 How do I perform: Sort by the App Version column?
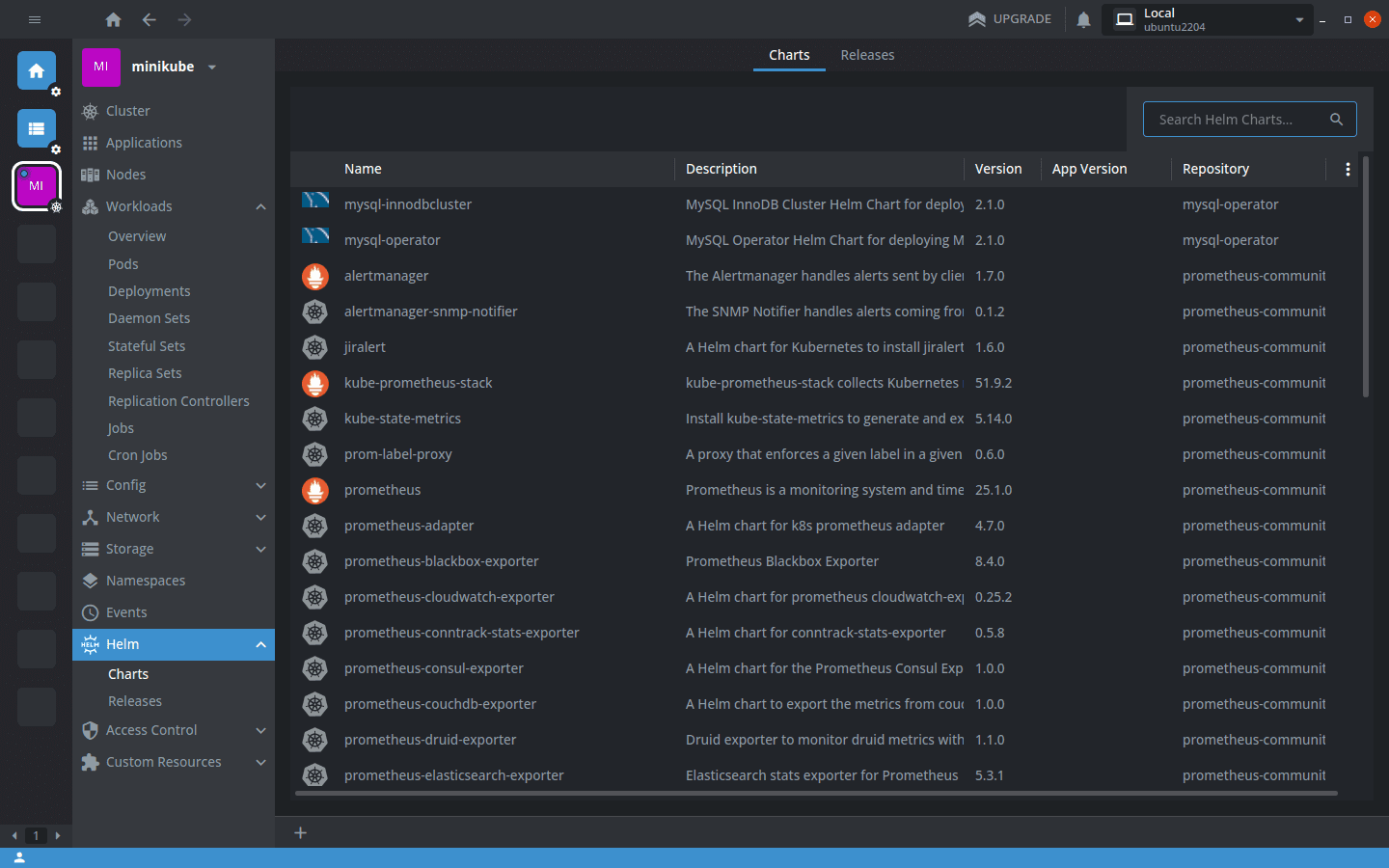click(x=1089, y=169)
